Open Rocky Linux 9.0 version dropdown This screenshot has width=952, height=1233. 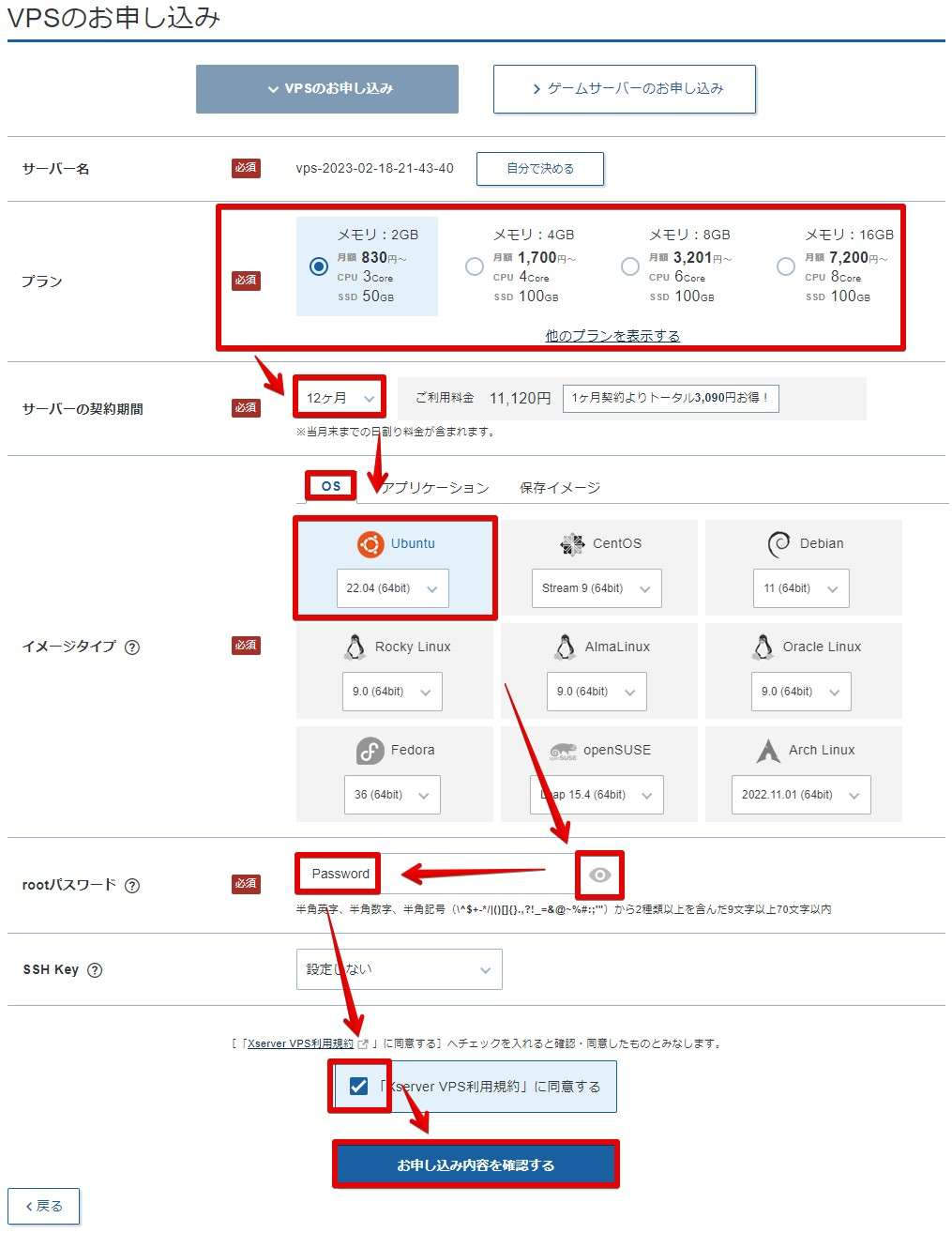click(x=391, y=693)
